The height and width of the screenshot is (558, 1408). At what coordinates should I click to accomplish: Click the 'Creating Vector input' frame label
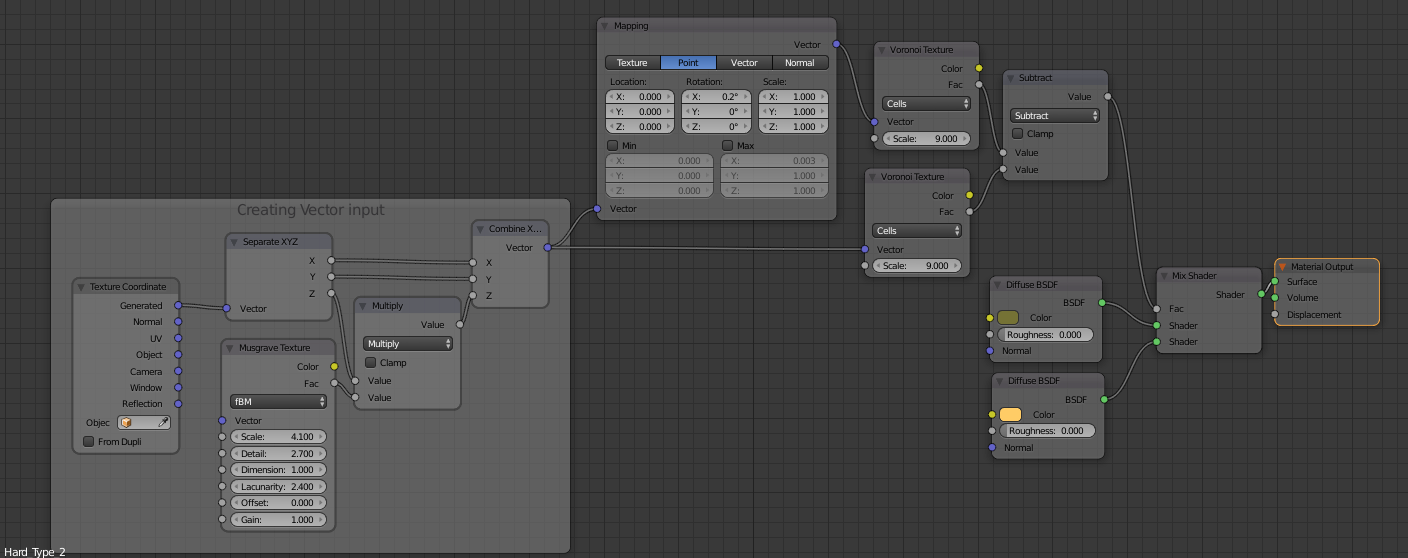coord(310,210)
